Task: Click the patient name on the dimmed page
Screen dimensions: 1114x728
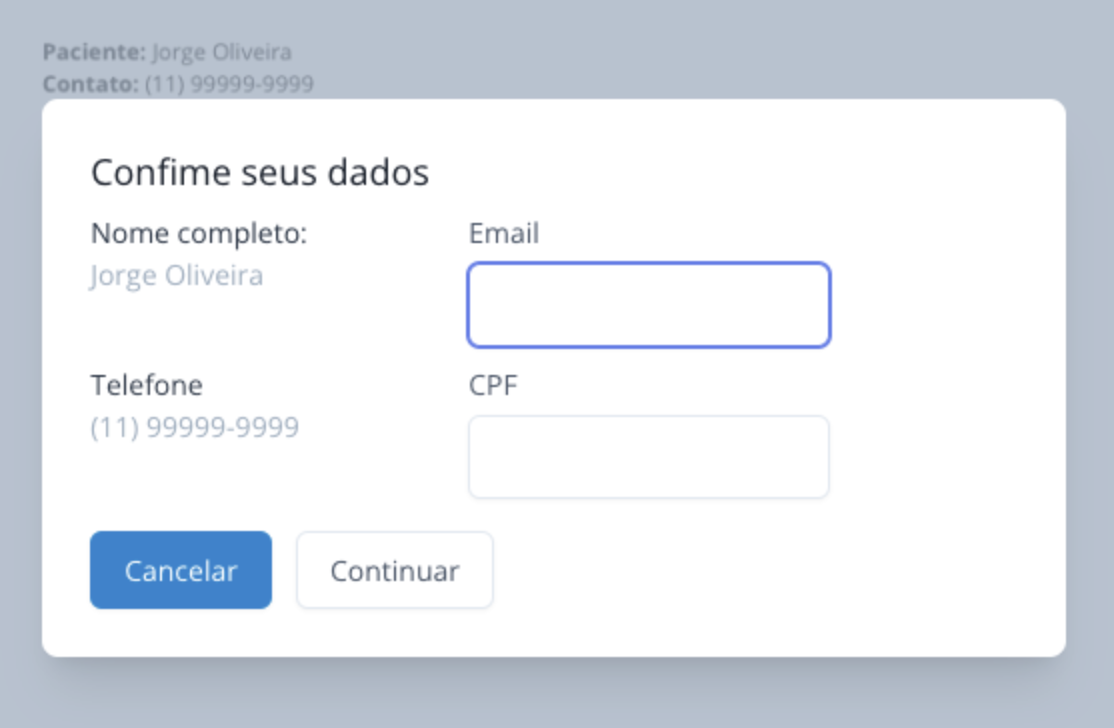Action: (x=221, y=52)
